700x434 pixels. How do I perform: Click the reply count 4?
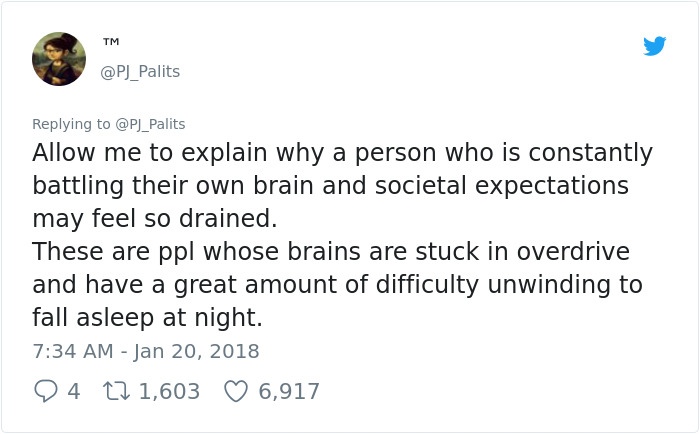[73, 391]
